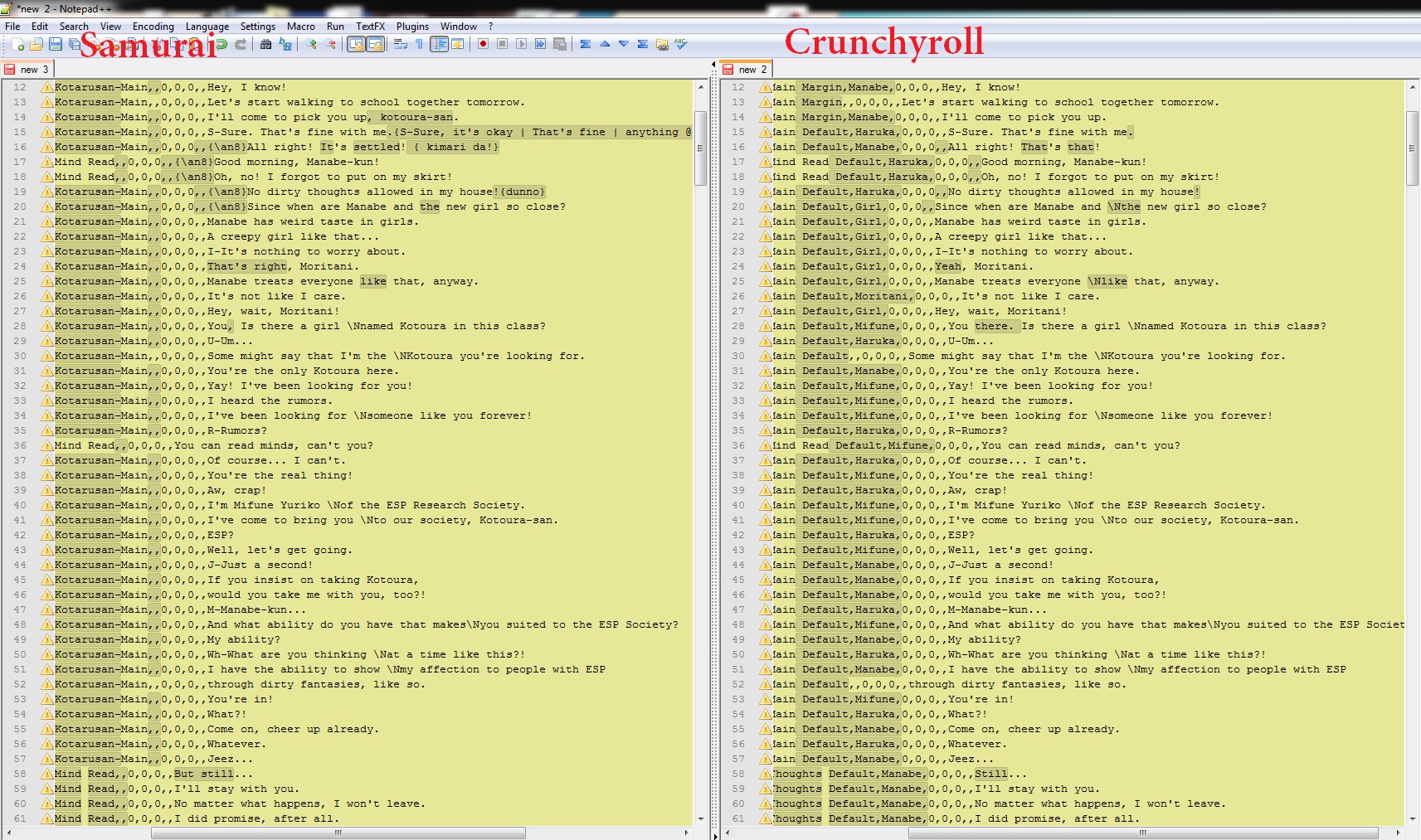1421x840 pixels.
Task: Open the TextFX menu
Action: tap(371, 27)
